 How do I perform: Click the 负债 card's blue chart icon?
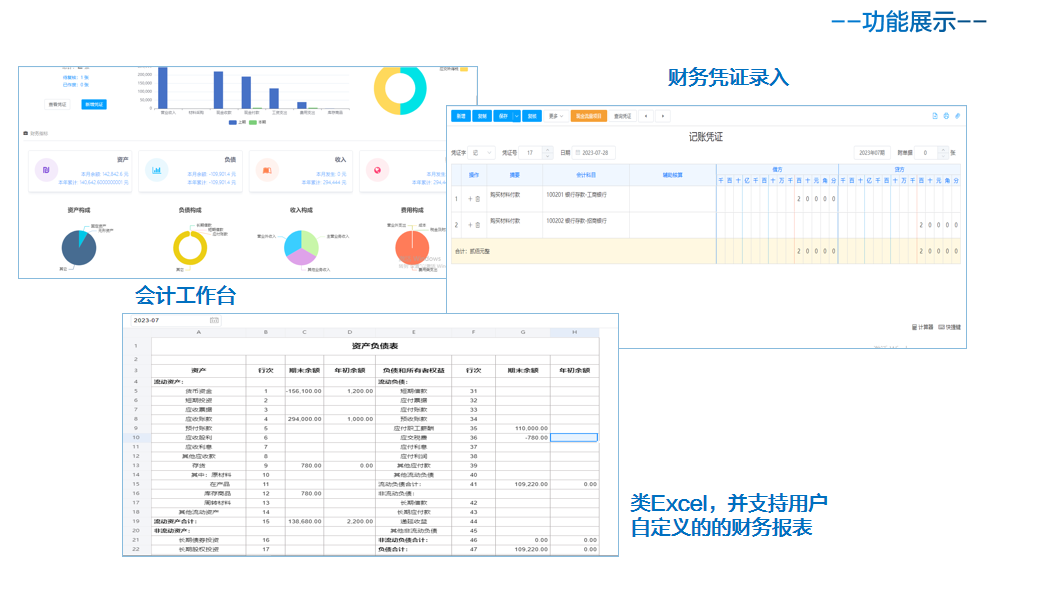click(156, 170)
